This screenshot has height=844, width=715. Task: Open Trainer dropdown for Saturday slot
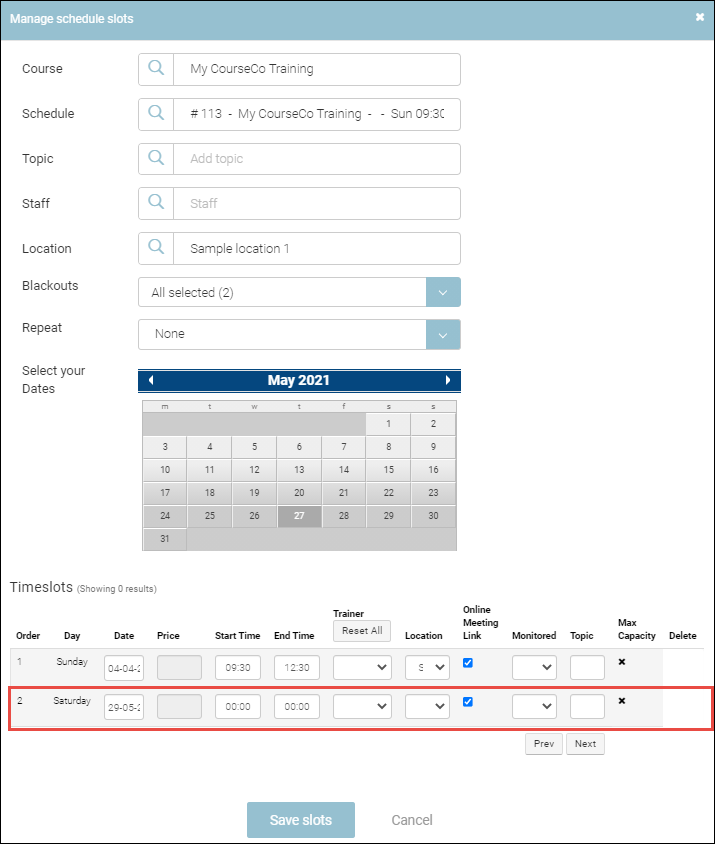tap(362, 706)
